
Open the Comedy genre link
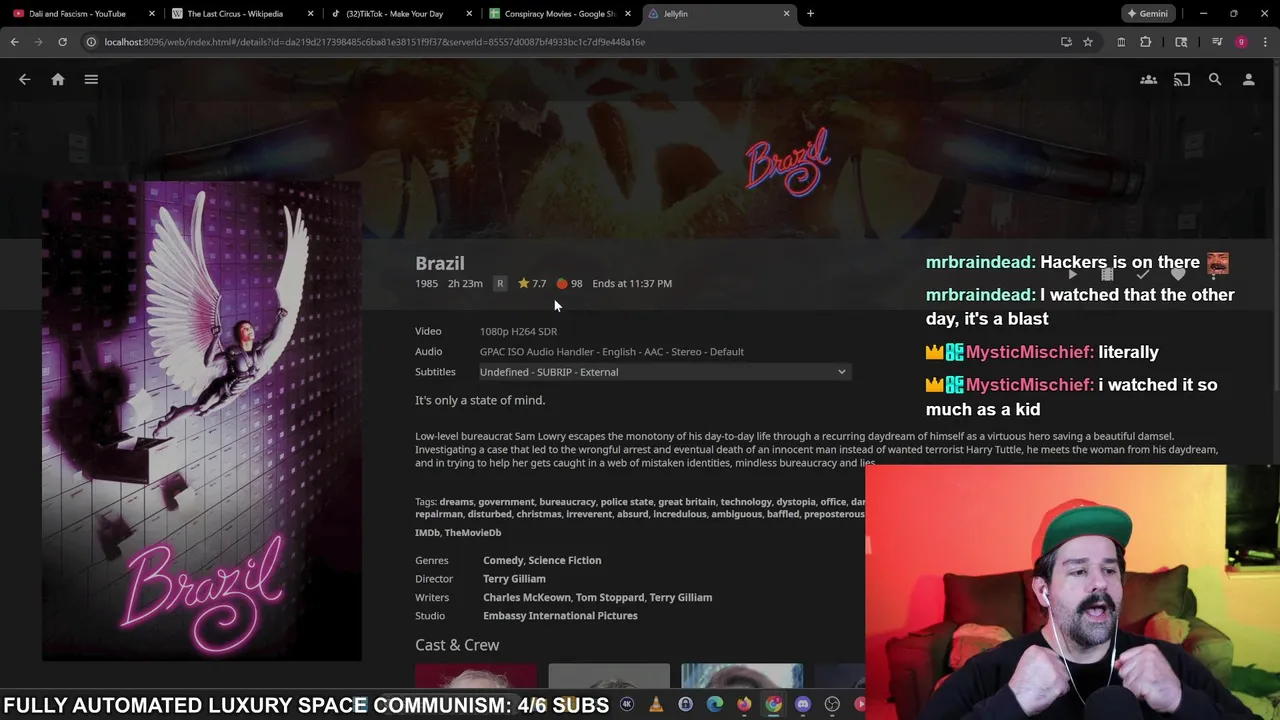coord(503,561)
